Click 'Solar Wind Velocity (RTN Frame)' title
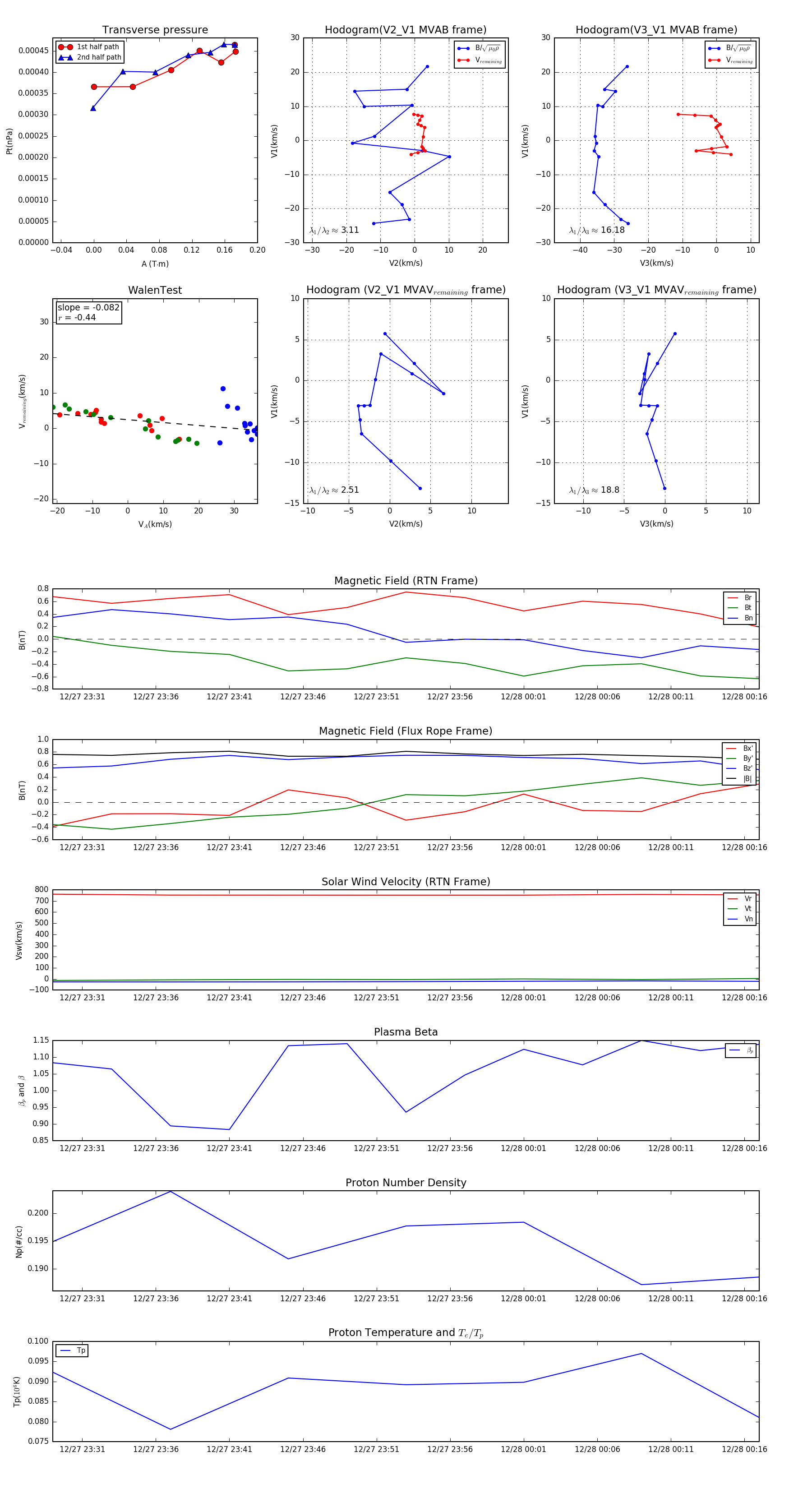812x1489 pixels. (406, 882)
